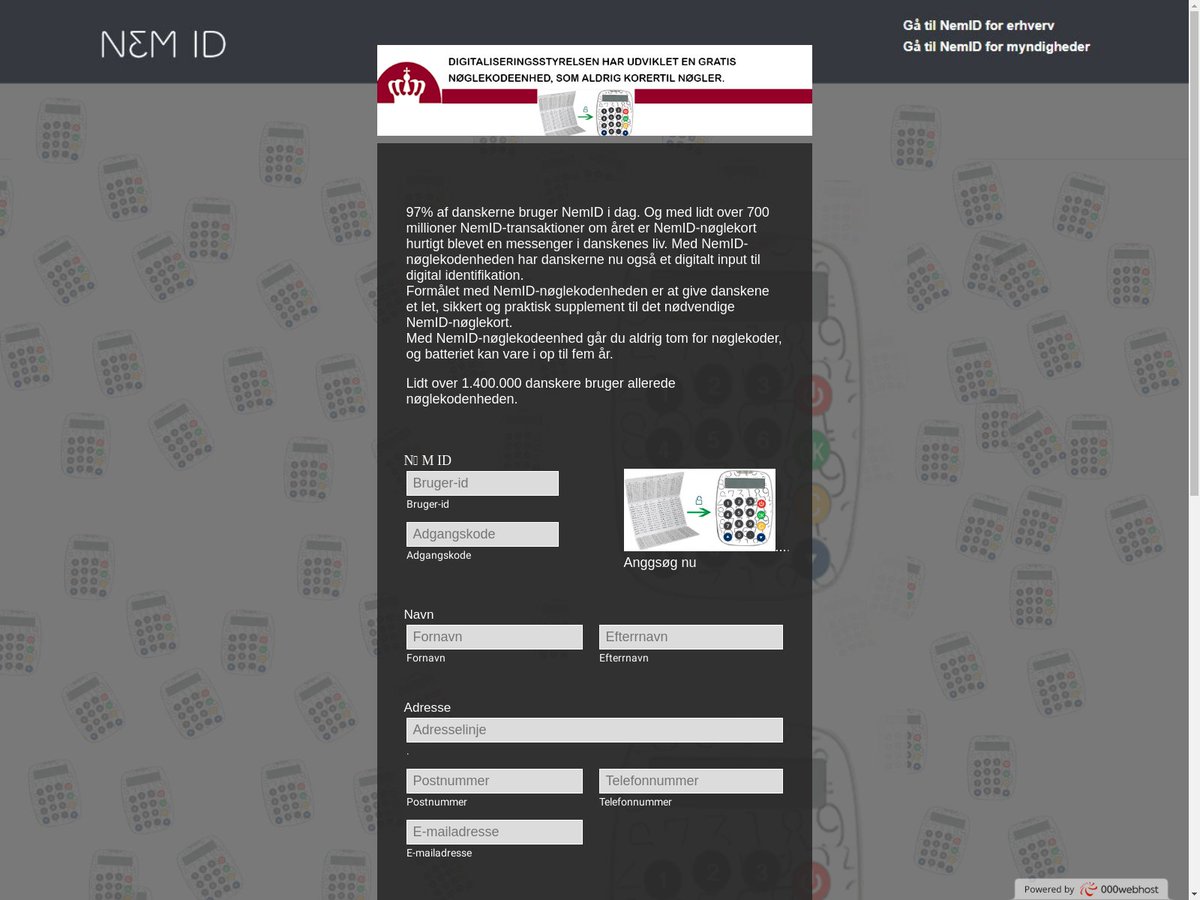The image size is (1200, 900).
Task: Focus the Fornavn input field
Action: [x=494, y=637]
